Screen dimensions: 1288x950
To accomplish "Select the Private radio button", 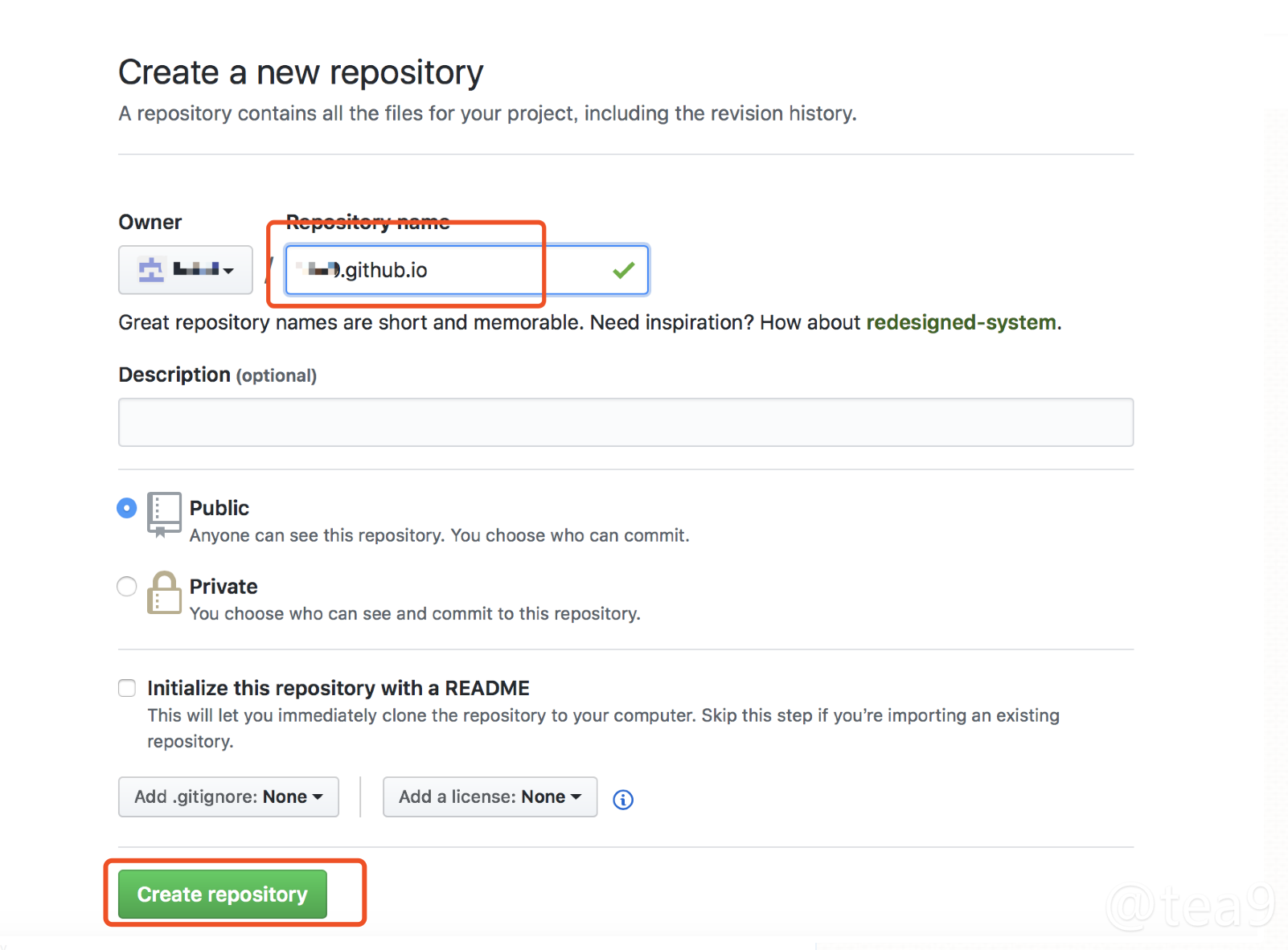I will [x=127, y=587].
